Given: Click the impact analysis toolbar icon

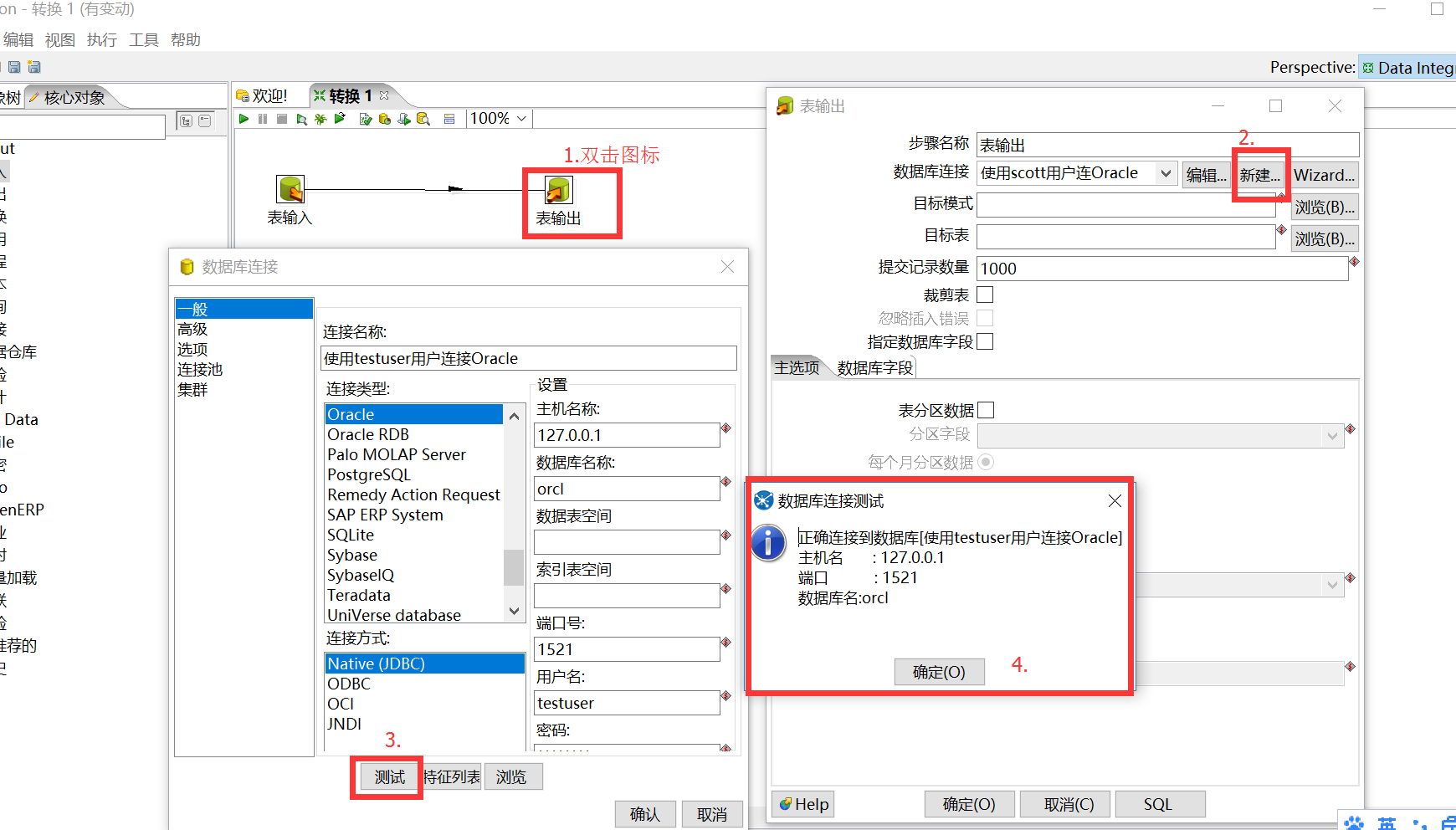Looking at the screenshot, I should pyautogui.click(x=385, y=119).
